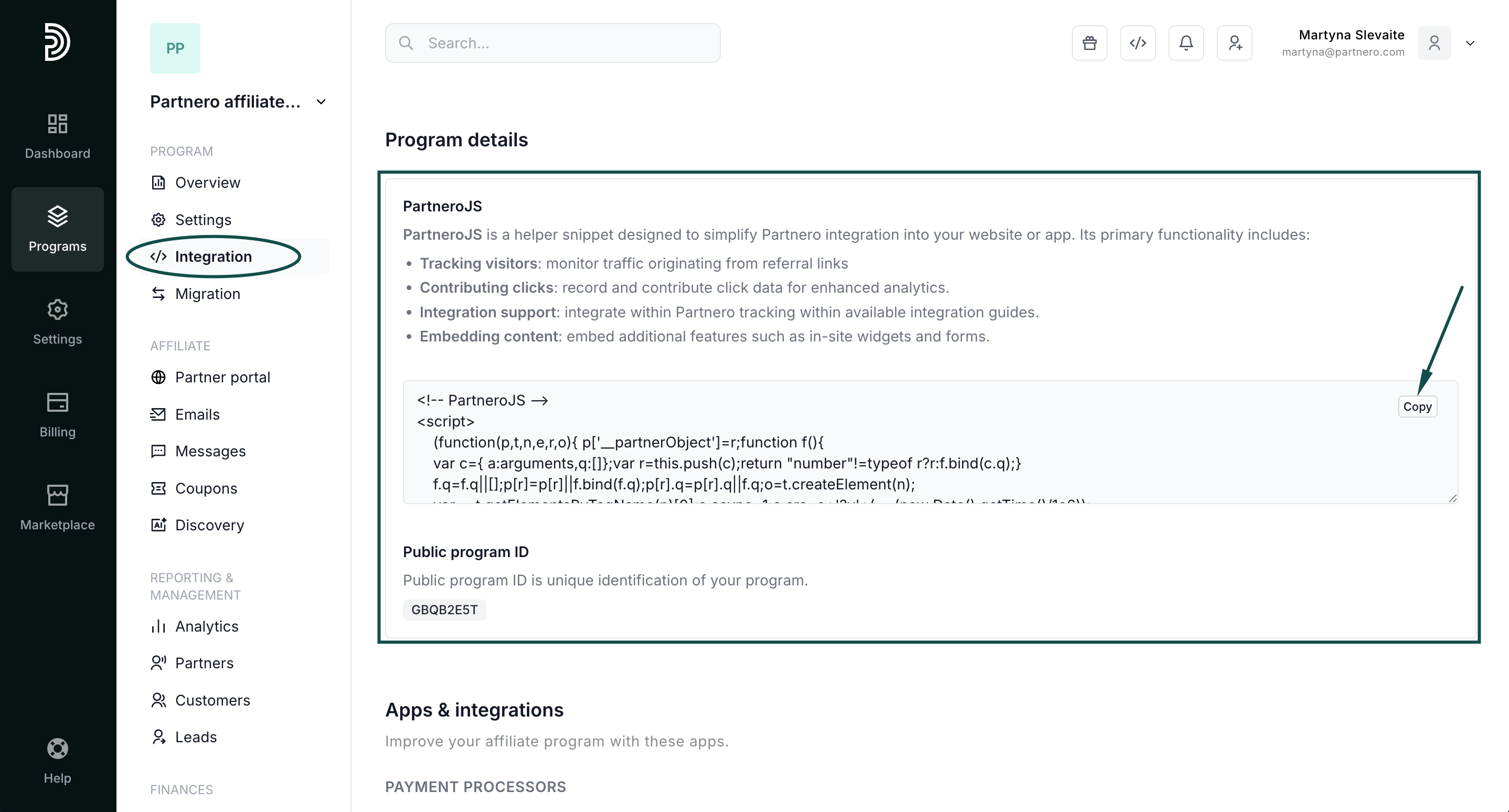
Task: Select Partner portal in the sidebar
Action: click(222, 377)
